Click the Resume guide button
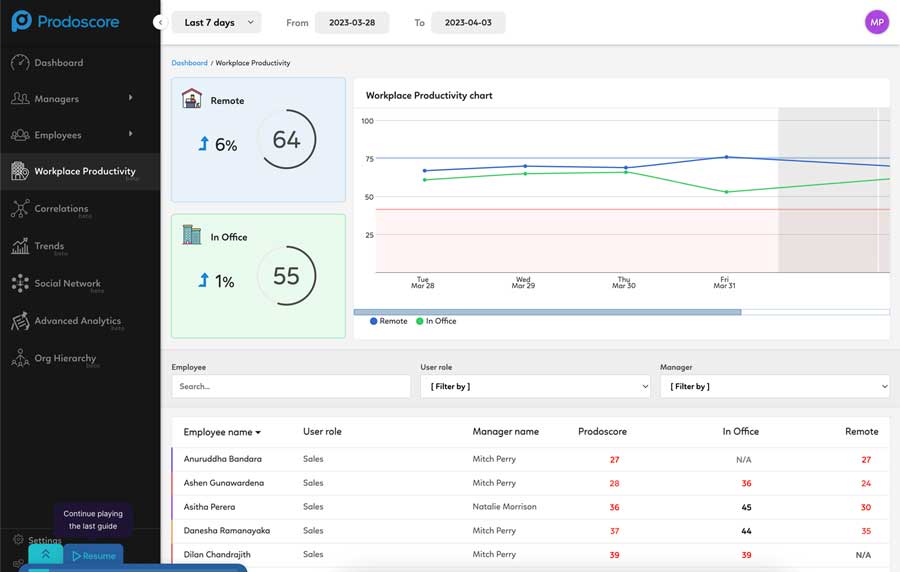Viewport: 900px width, 572px height. point(94,555)
